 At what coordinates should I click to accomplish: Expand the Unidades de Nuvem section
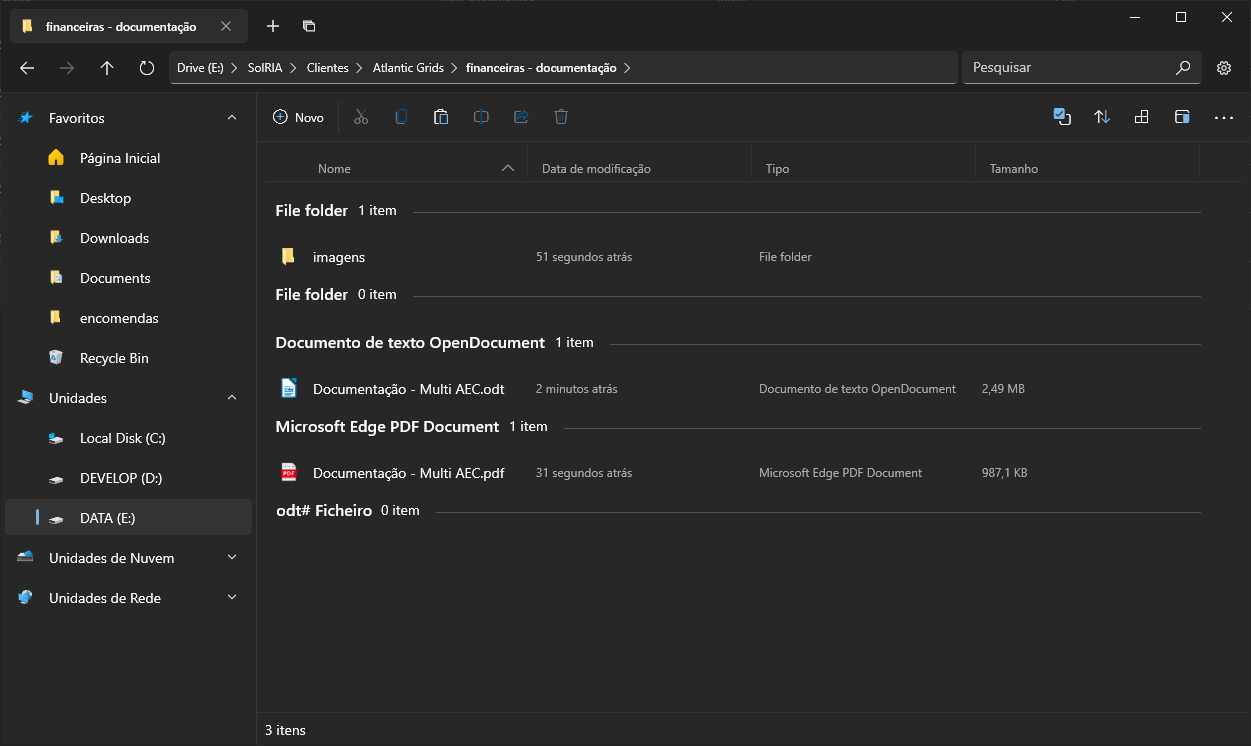pyautogui.click(x=232, y=558)
